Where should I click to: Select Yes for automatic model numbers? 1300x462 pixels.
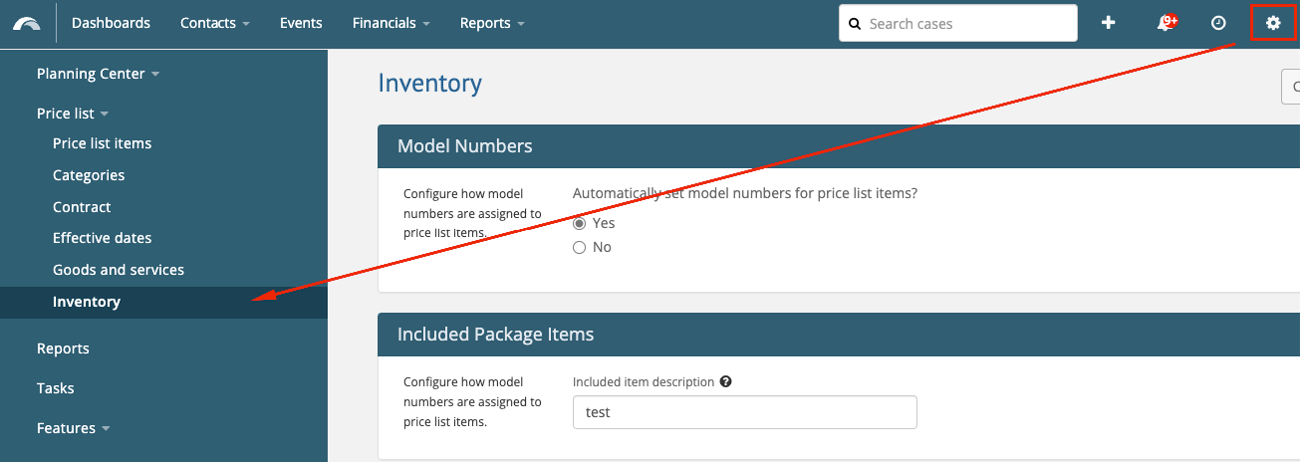[579, 223]
